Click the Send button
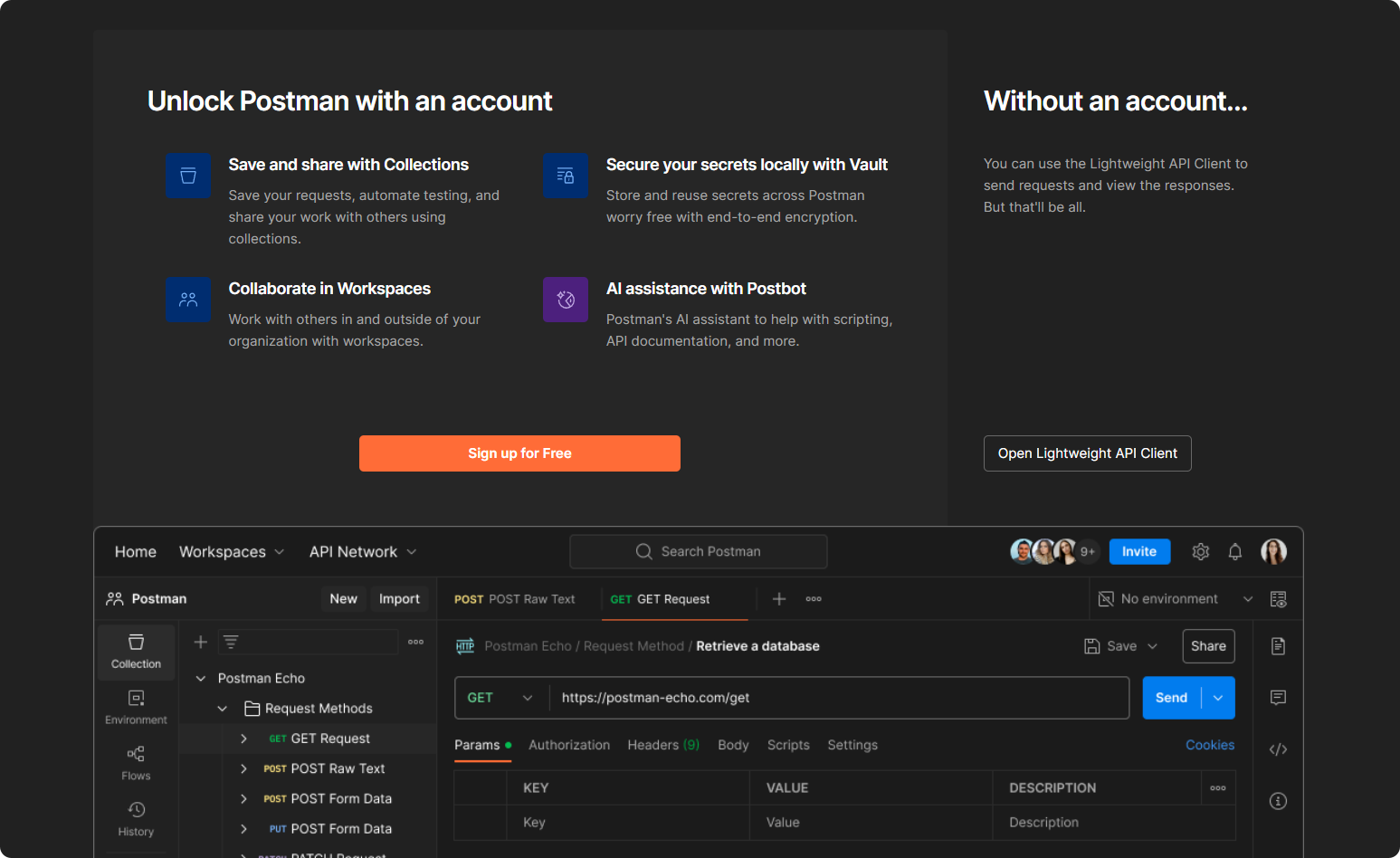Screen dimensions: 1400x858 (x=1171, y=698)
